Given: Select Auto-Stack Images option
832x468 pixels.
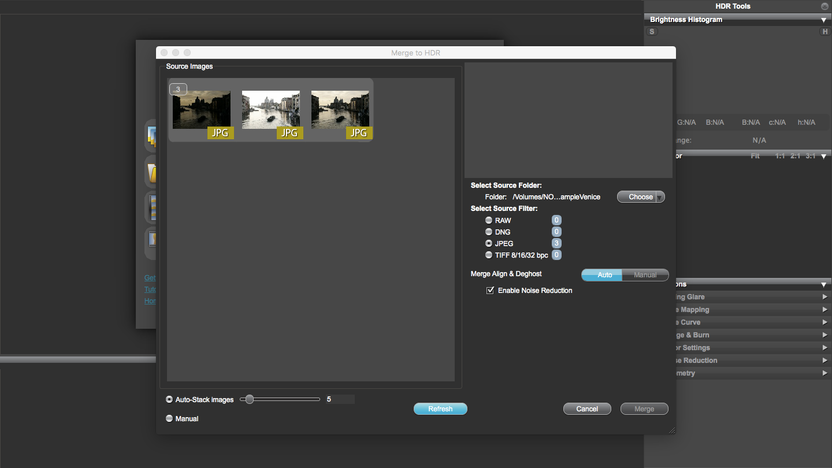Looking at the screenshot, I should click(x=169, y=399).
